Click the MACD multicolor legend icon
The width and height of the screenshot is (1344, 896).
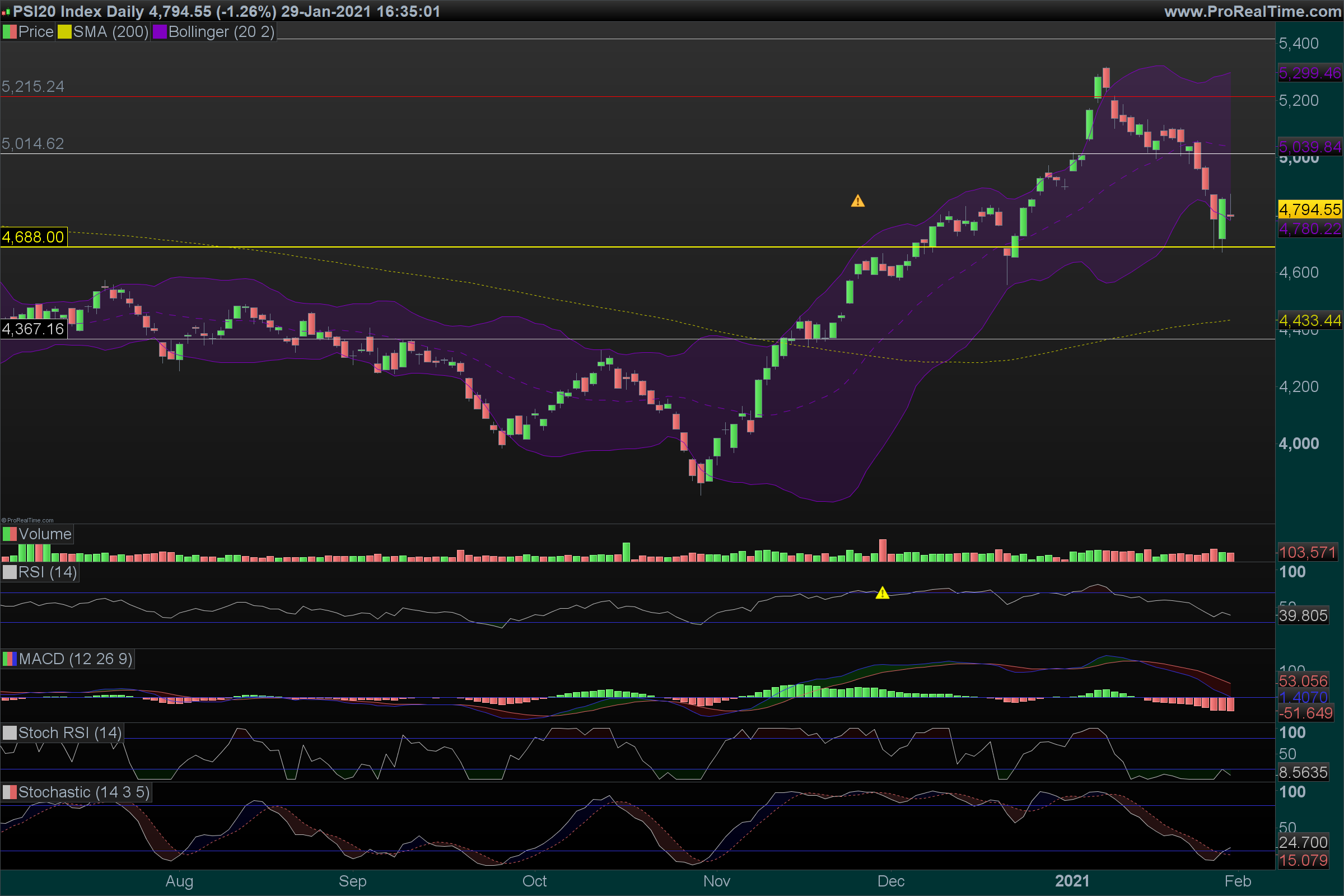(x=10, y=660)
